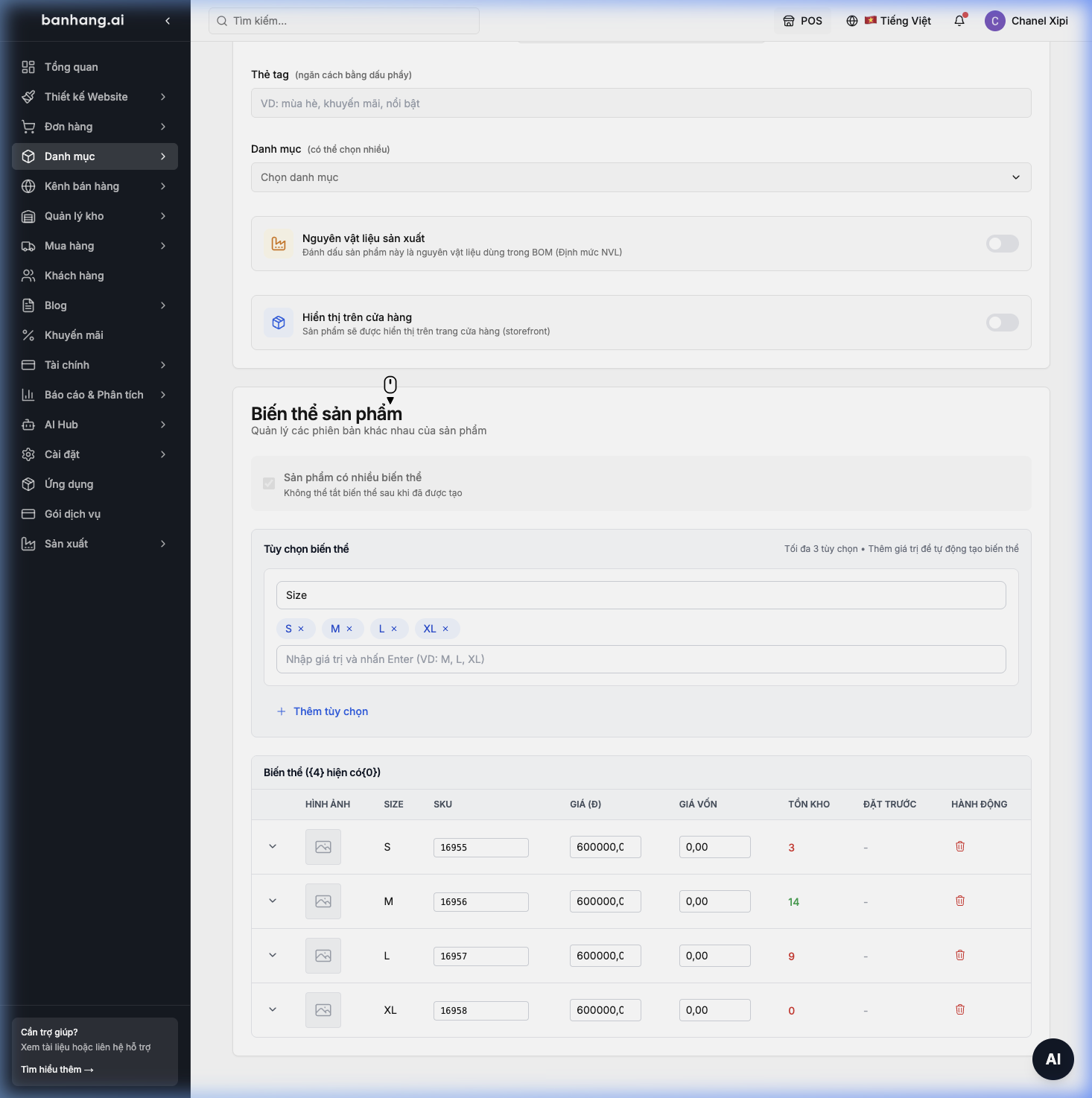Remove the S size tag
This screenshot has width=1092, height=1098.
[301, 629]
